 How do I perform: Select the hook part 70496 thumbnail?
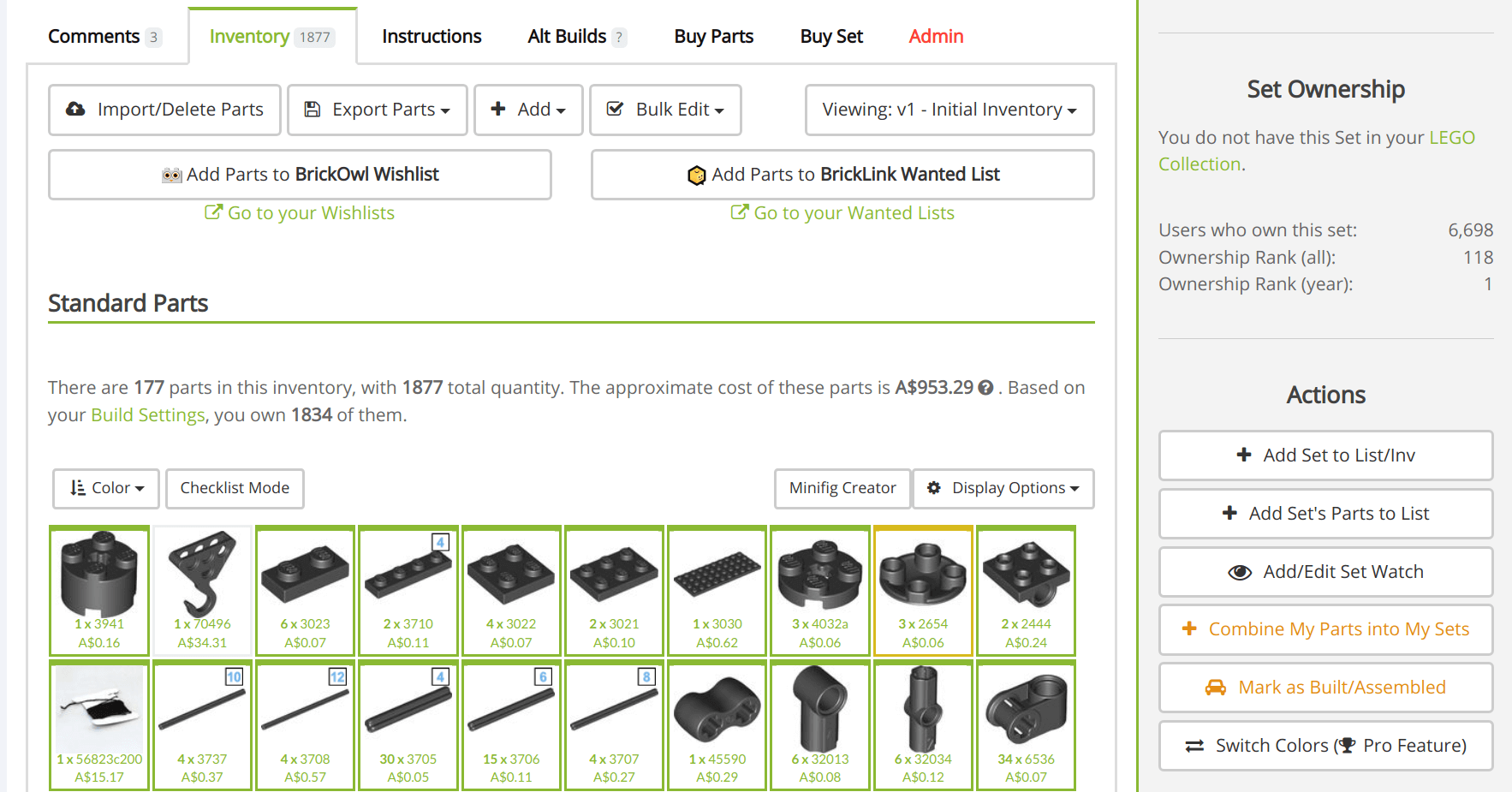click(x=202, y=572)
